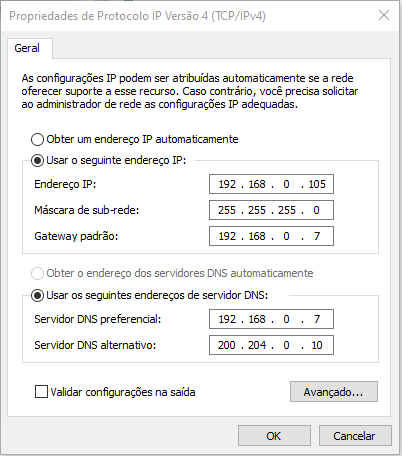The width and height of the screenshot is (402, 456).
Task: Click the first octet of Endereço IP
Action: tap(227, 184)
